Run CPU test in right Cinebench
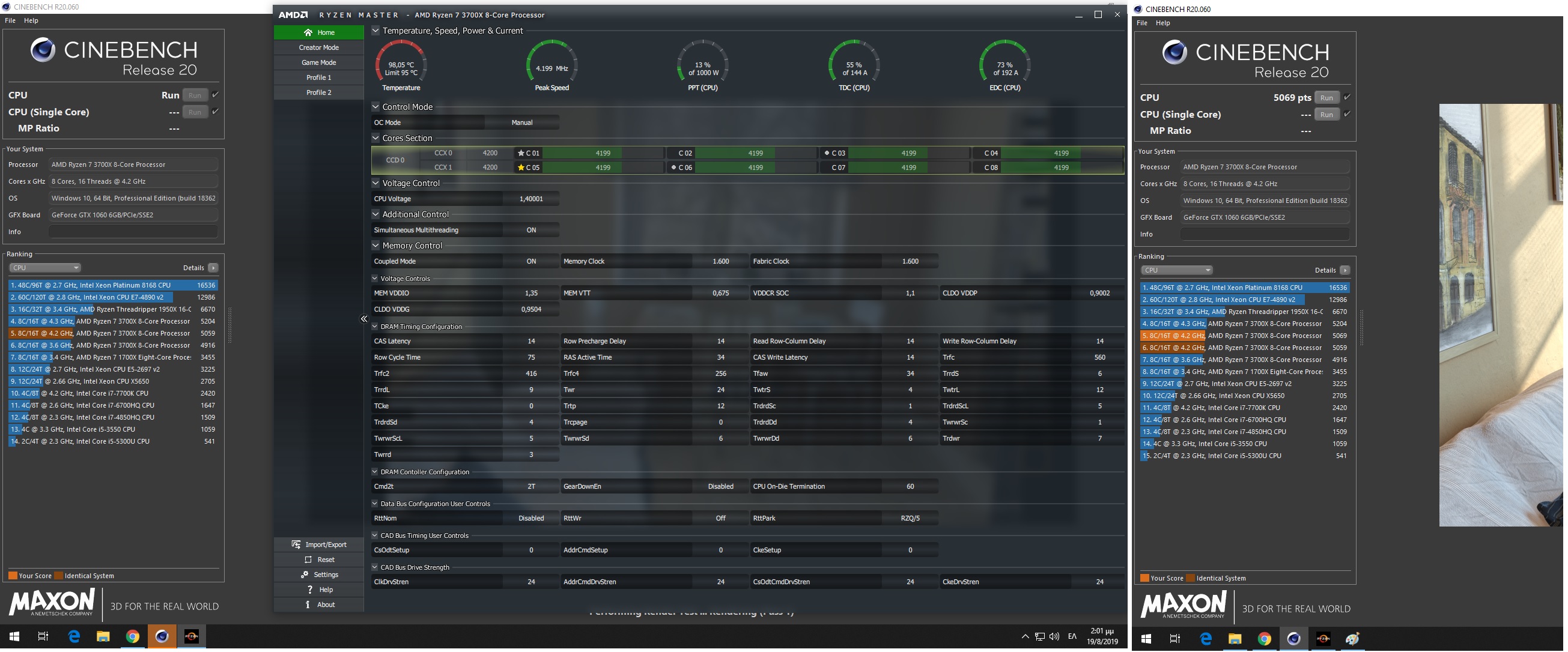 pos(1326,97)
